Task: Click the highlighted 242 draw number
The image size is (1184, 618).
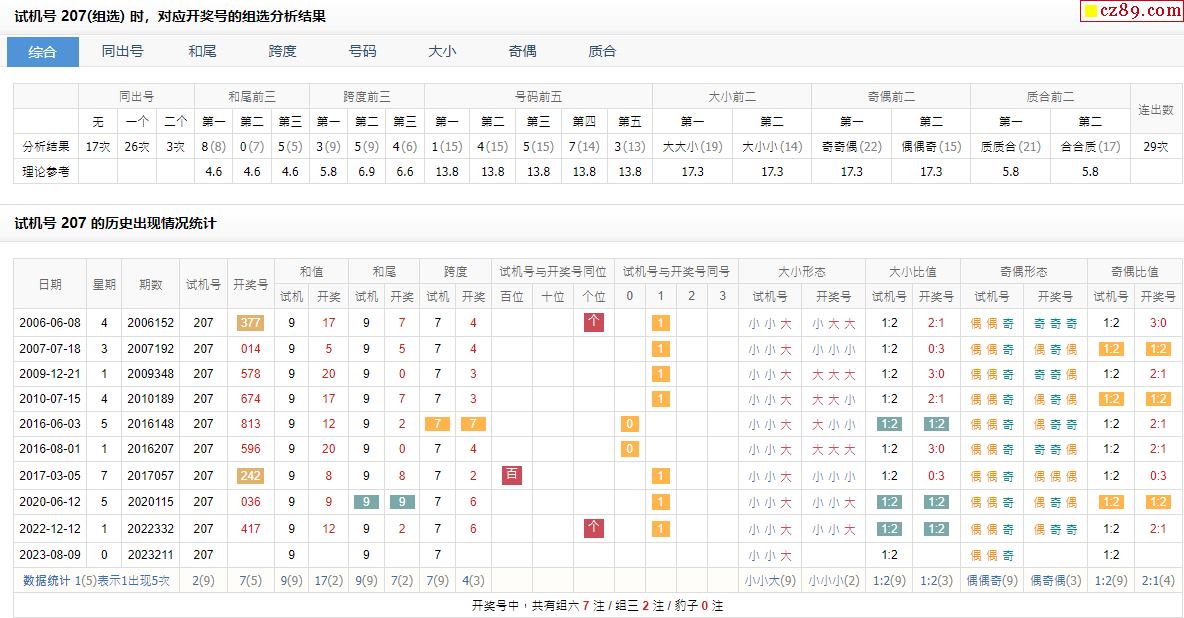Action: [251, 476]
